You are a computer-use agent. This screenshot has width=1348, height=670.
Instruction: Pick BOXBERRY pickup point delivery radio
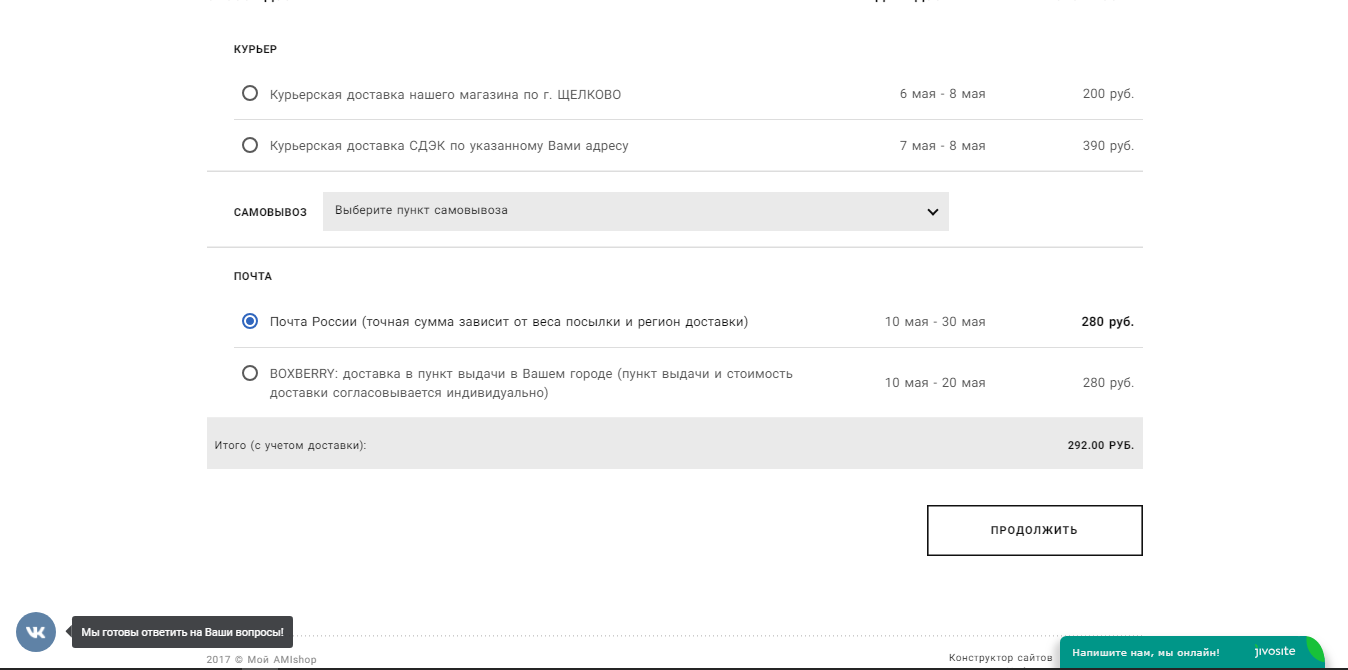click(x=250, y=373)
